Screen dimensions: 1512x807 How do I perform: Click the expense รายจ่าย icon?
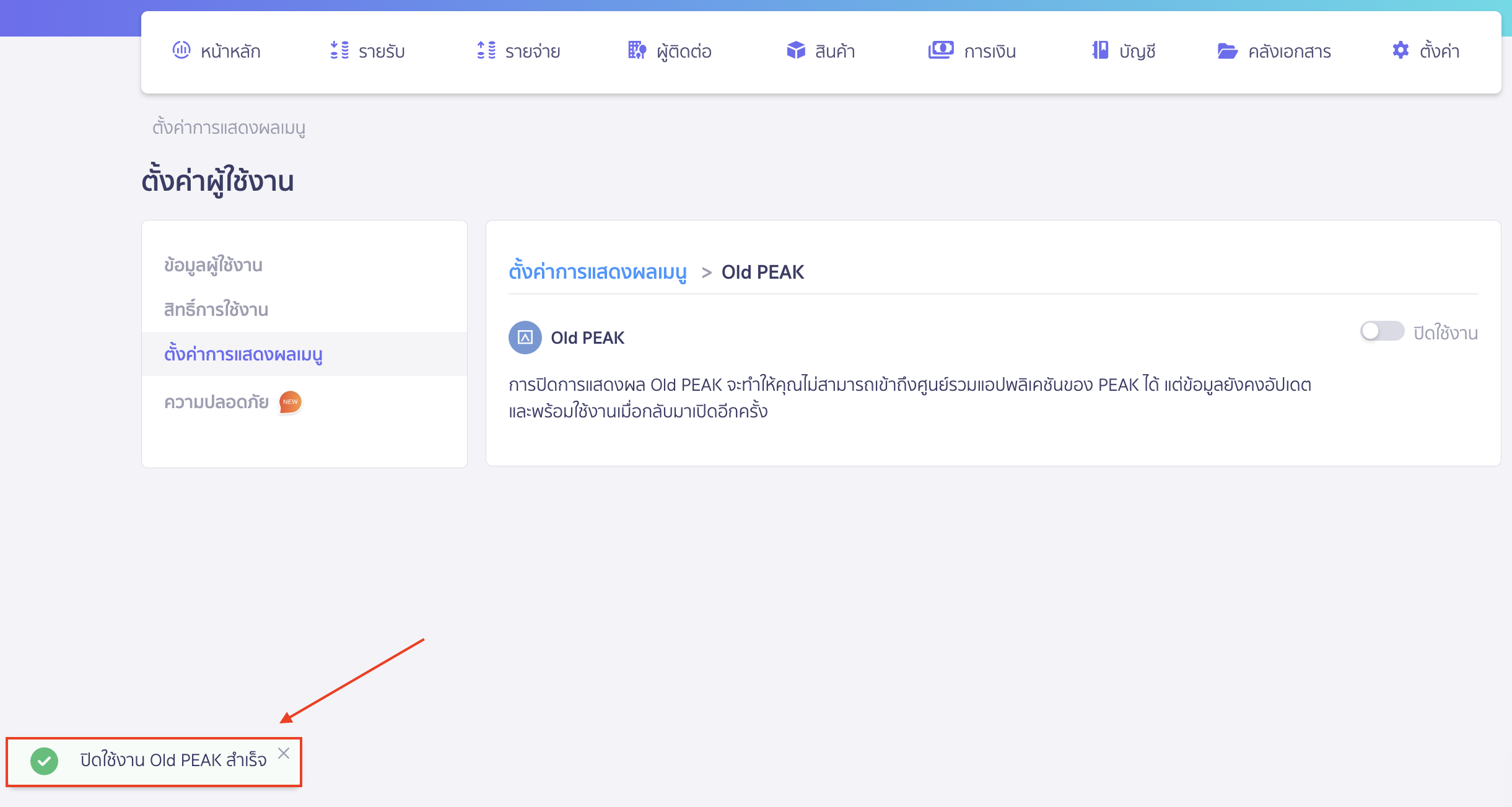(486, 50)
